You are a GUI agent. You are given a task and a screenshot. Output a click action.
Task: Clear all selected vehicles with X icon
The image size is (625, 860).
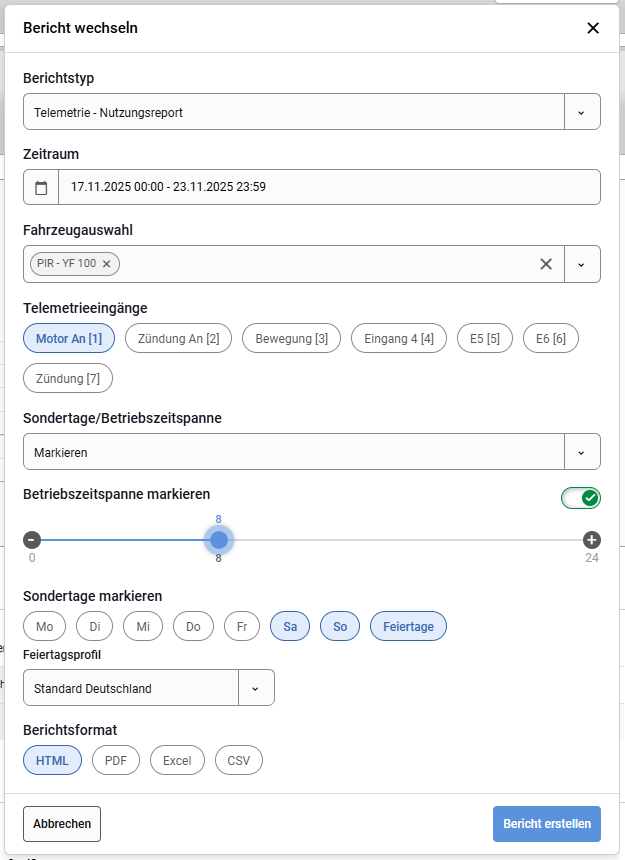[x=546, y=264]
